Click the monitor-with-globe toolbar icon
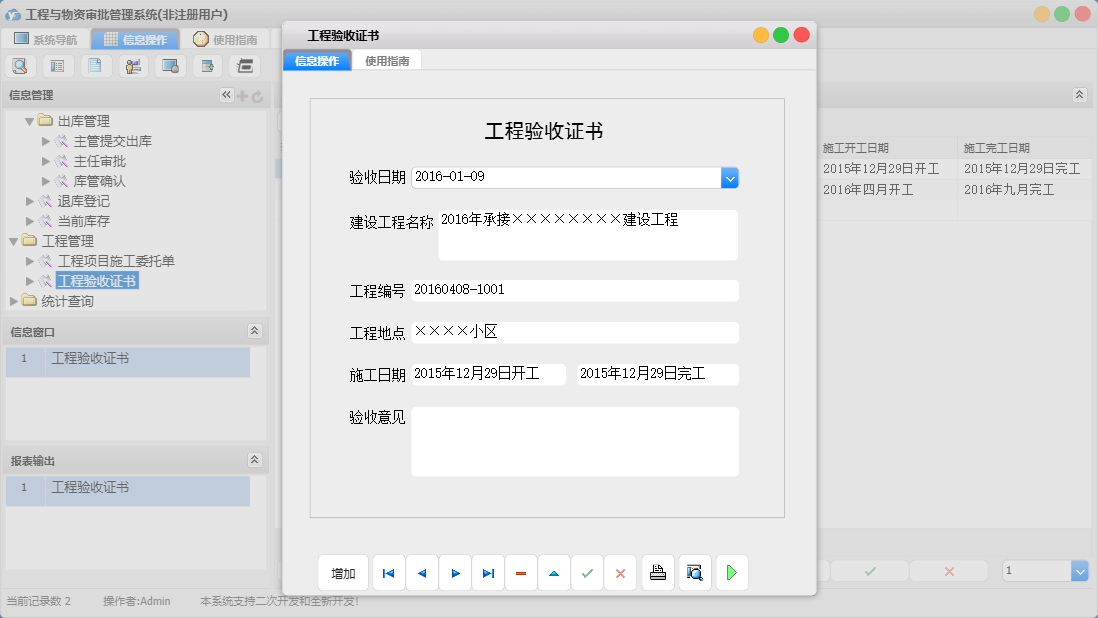 (170, 65)
